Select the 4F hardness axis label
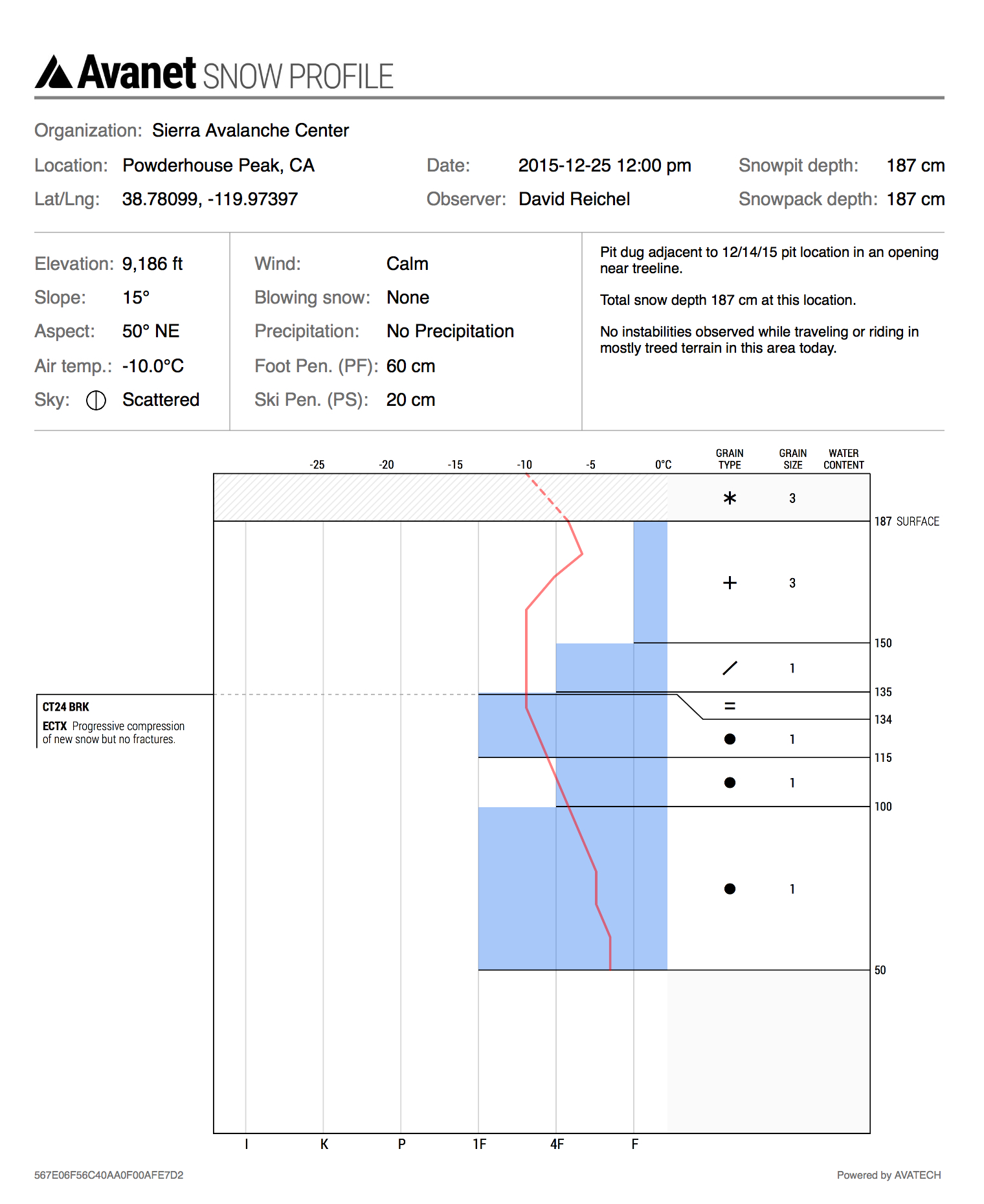This screenshot has height=1204, width=984. coord(557,1144)
